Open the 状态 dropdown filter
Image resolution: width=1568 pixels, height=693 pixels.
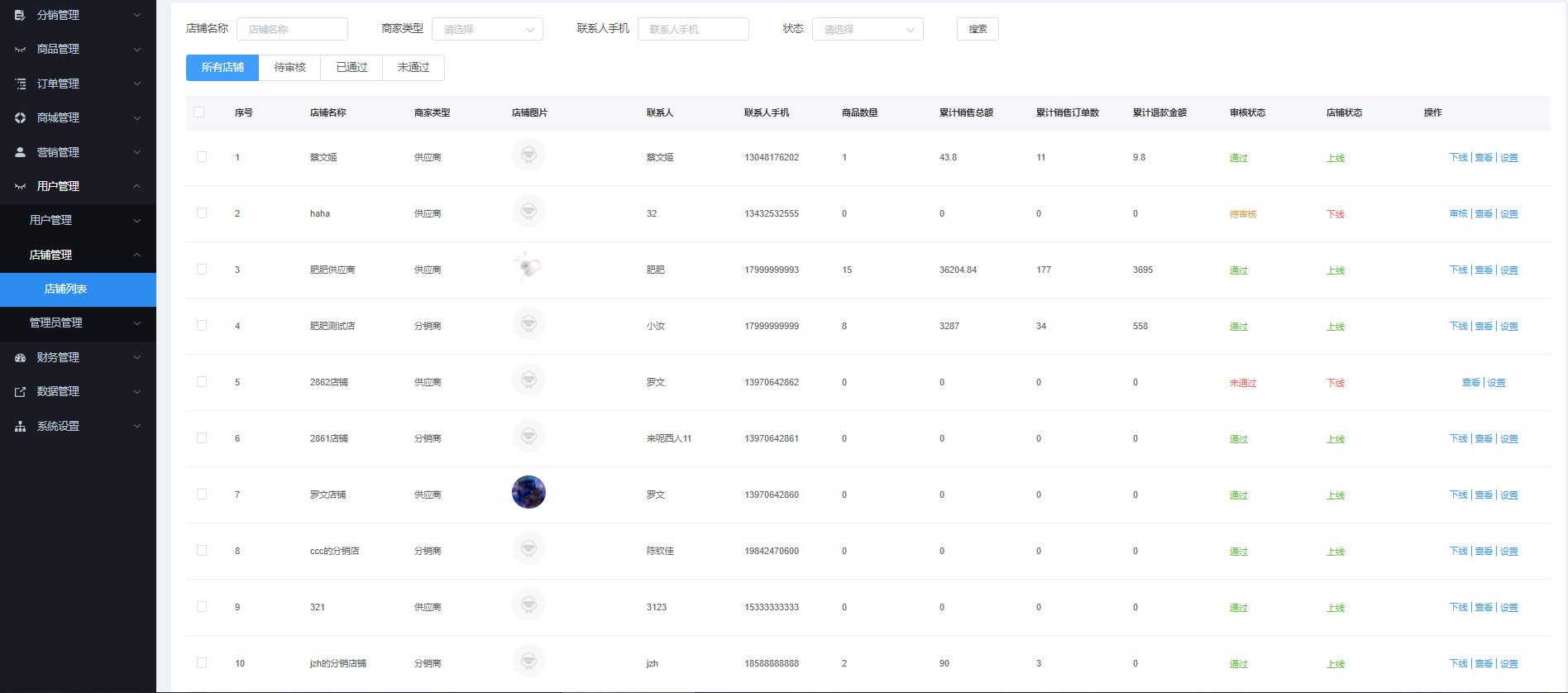coord(868,29)
